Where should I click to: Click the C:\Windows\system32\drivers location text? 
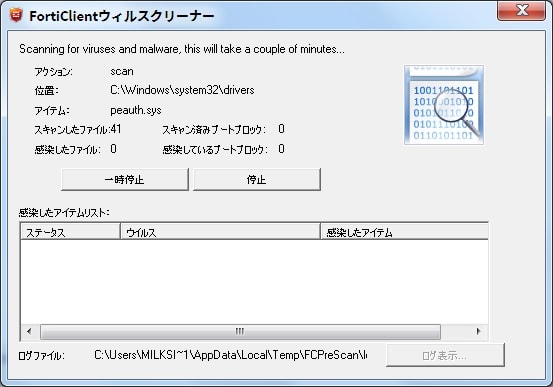pyautogui.click(x=182, y=90)
